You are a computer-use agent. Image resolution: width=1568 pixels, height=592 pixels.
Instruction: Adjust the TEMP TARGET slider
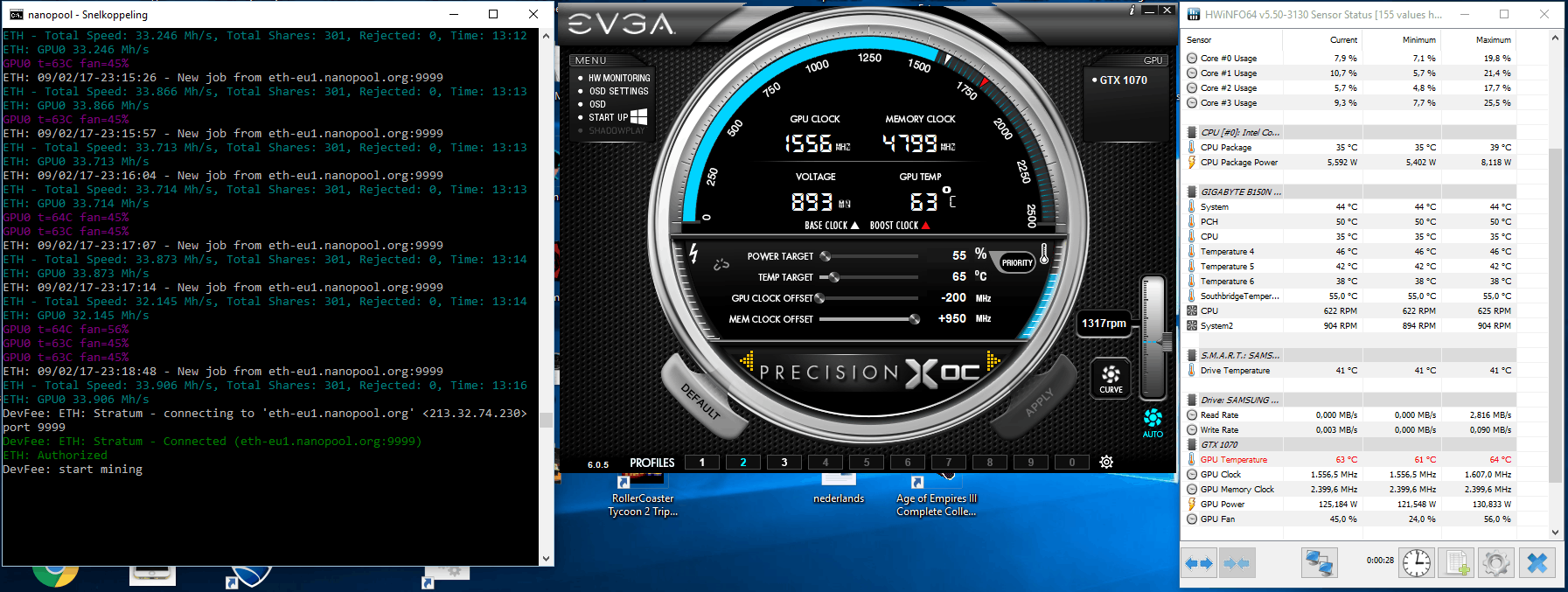point(868,277)
